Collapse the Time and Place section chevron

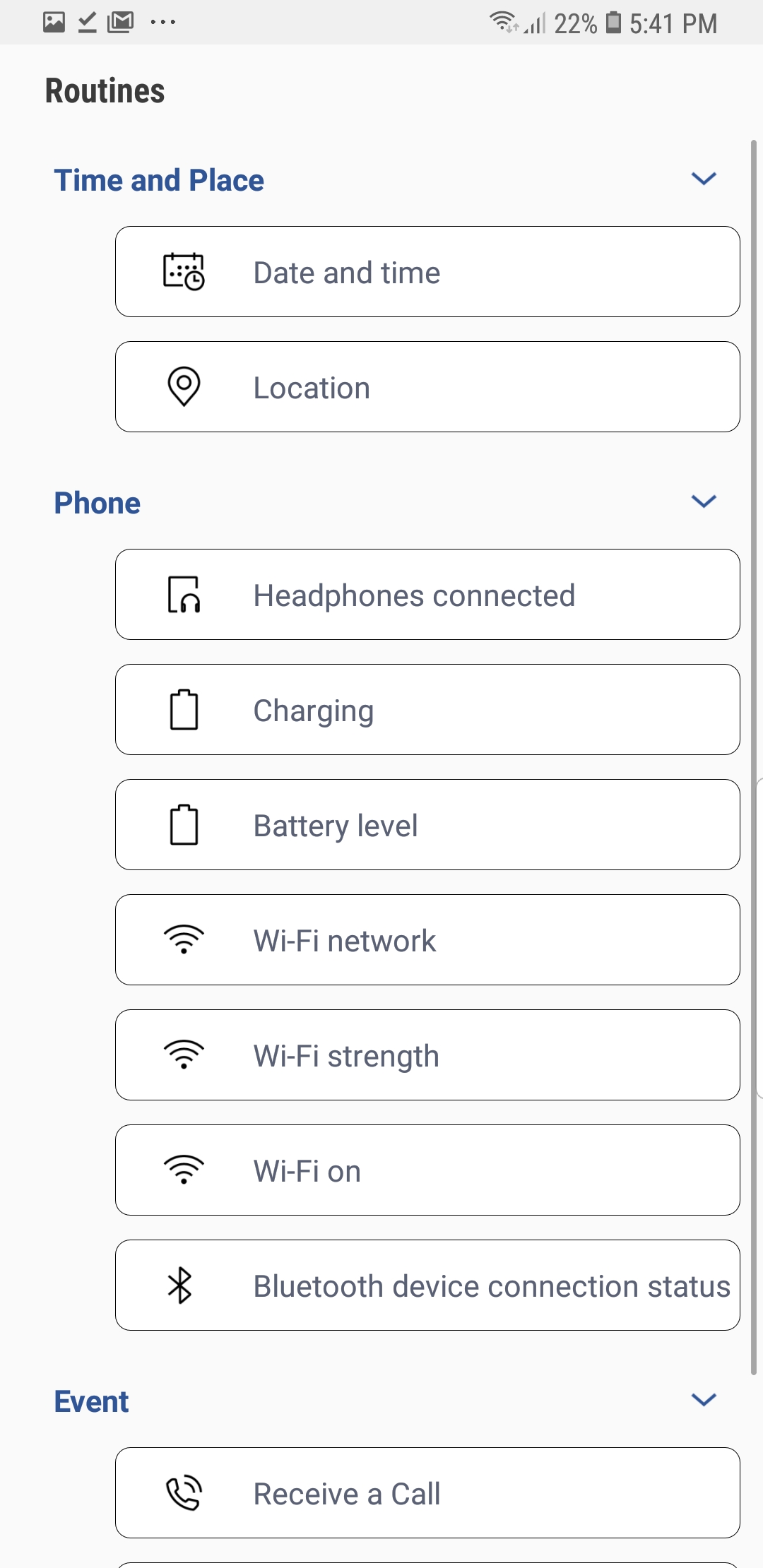(x=704, y=179)
